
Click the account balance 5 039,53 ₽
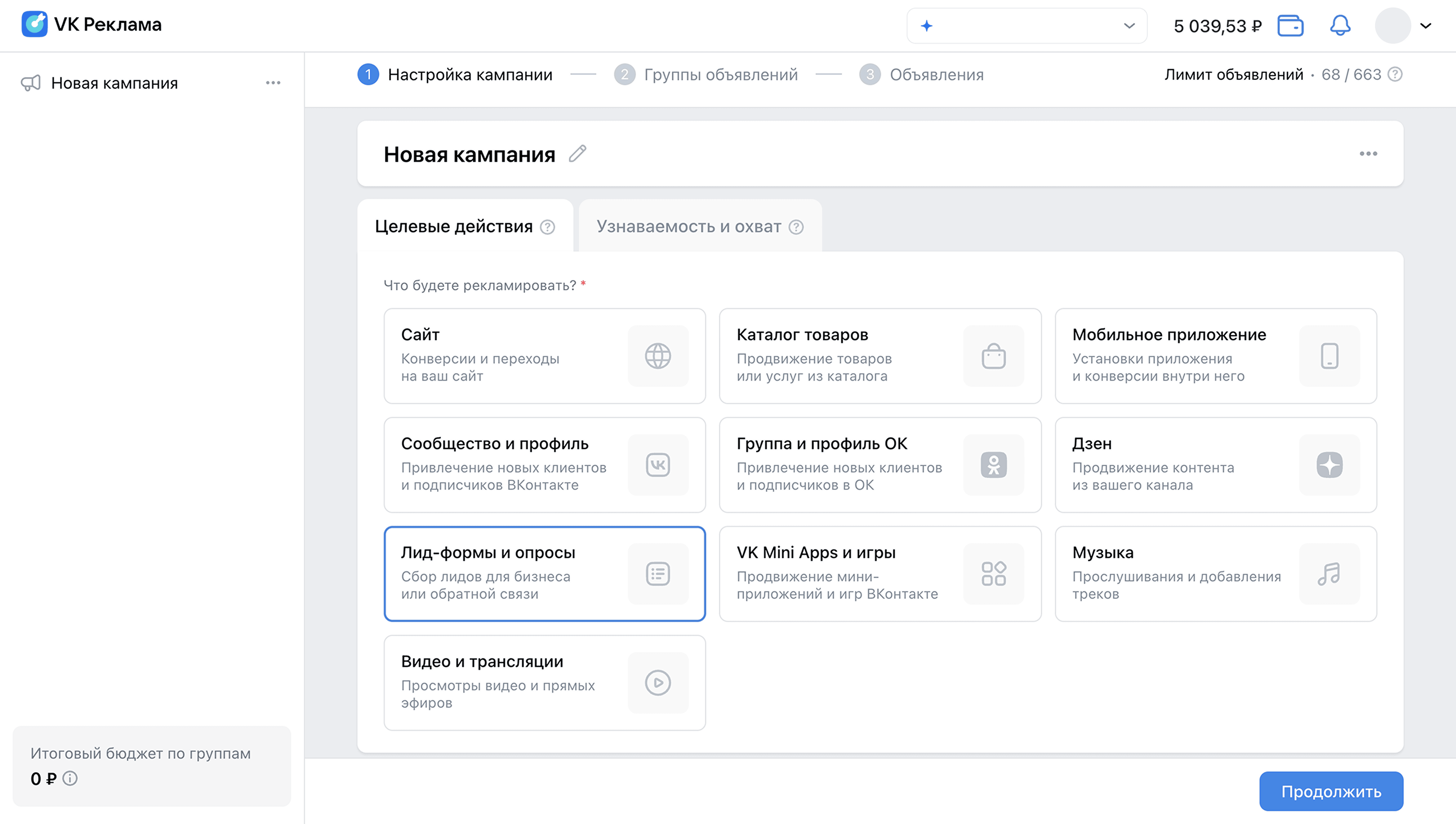(x=1217, y=25)
